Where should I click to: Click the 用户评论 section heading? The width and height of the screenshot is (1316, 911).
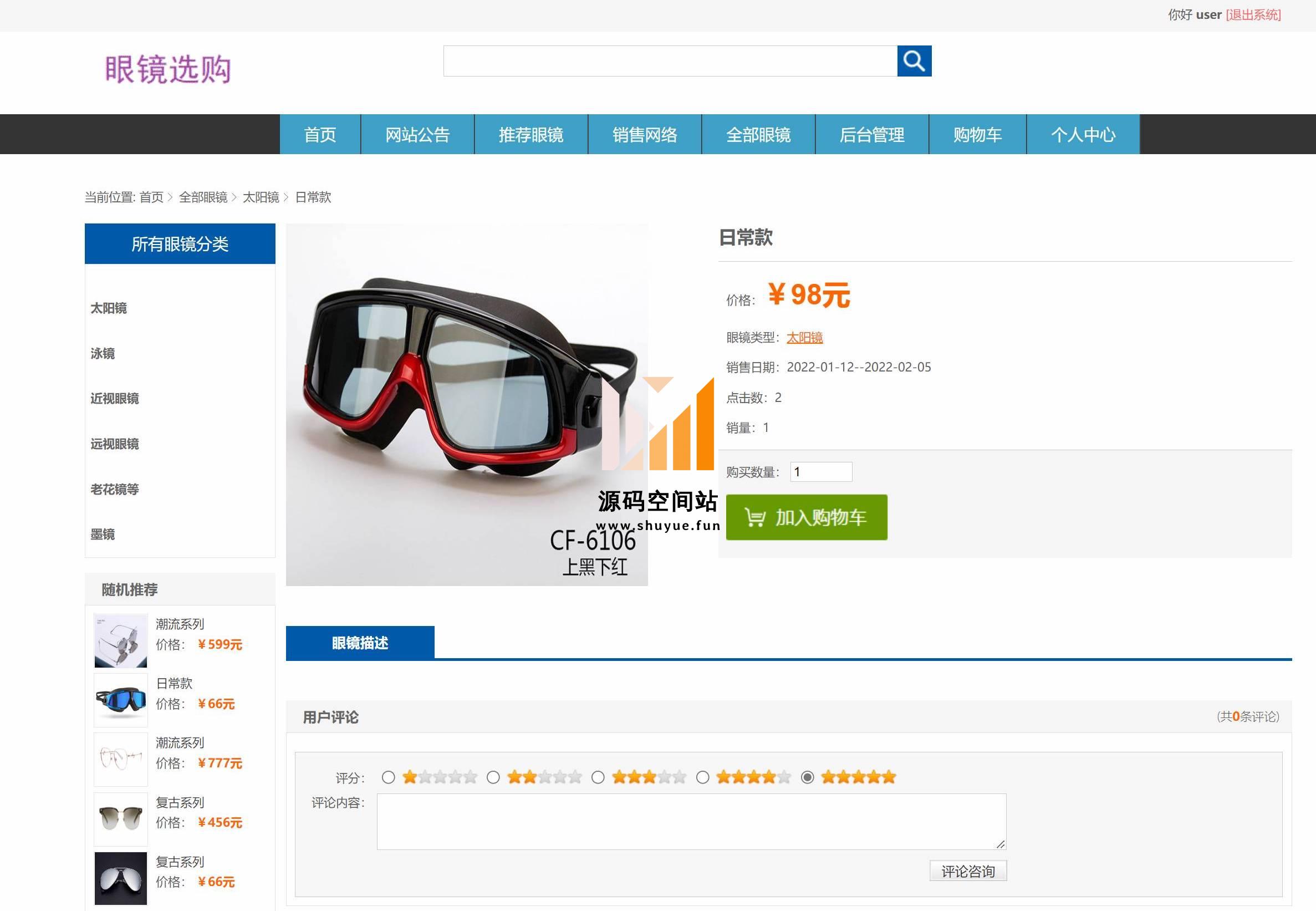330,717
